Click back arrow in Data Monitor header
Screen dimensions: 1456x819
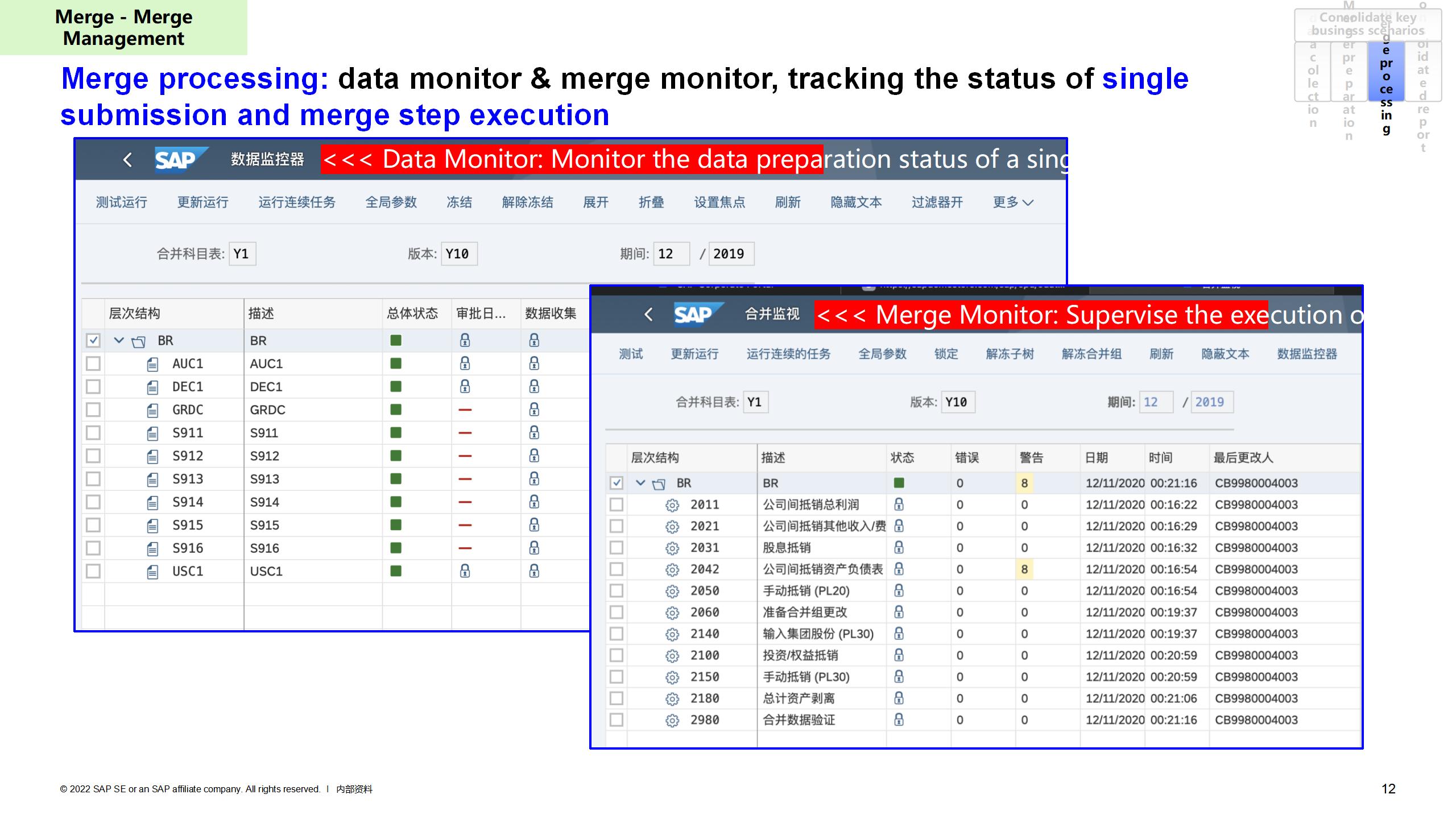pos(127,160)
